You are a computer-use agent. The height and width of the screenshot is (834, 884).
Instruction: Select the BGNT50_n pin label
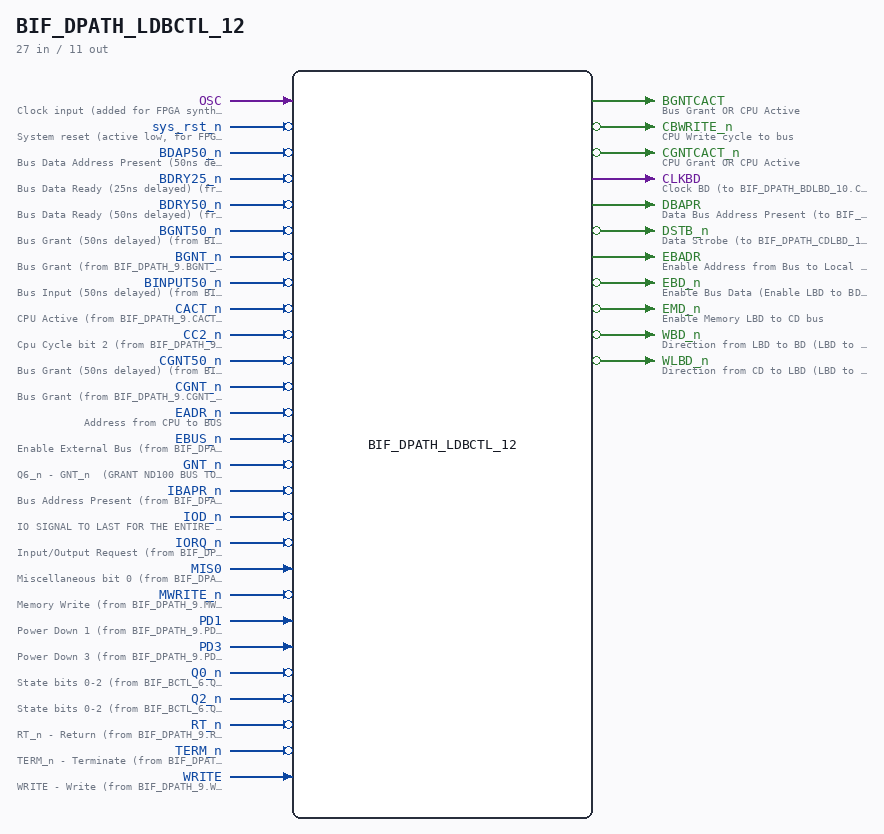[191, 231]
